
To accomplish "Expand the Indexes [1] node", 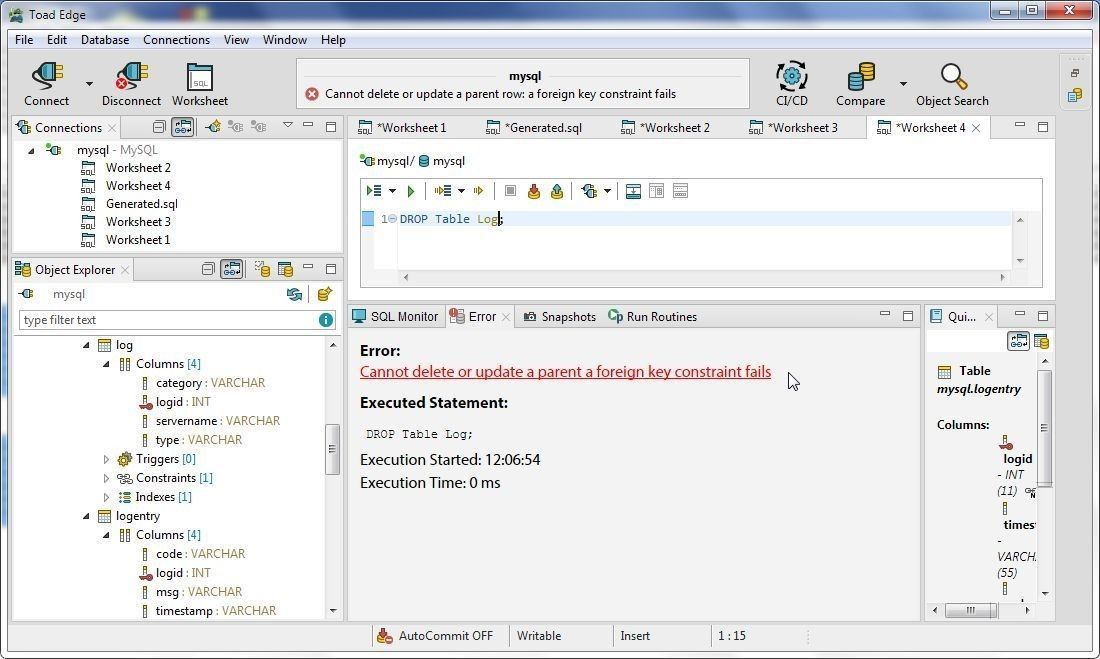I will pos(106,497).
